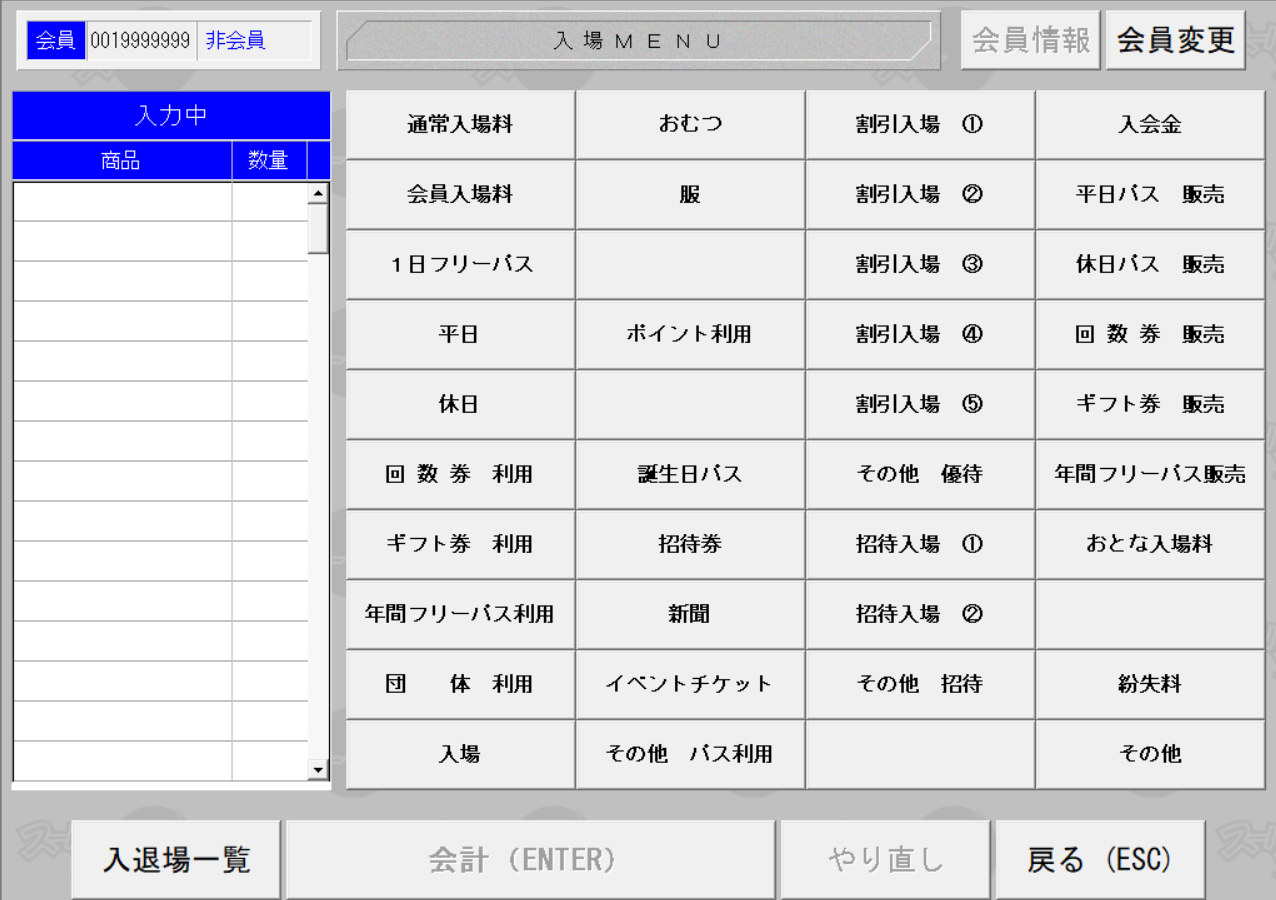The image size is (1276, 900).
Task: Select 割引入場 ③
Action: pos(920,265)
